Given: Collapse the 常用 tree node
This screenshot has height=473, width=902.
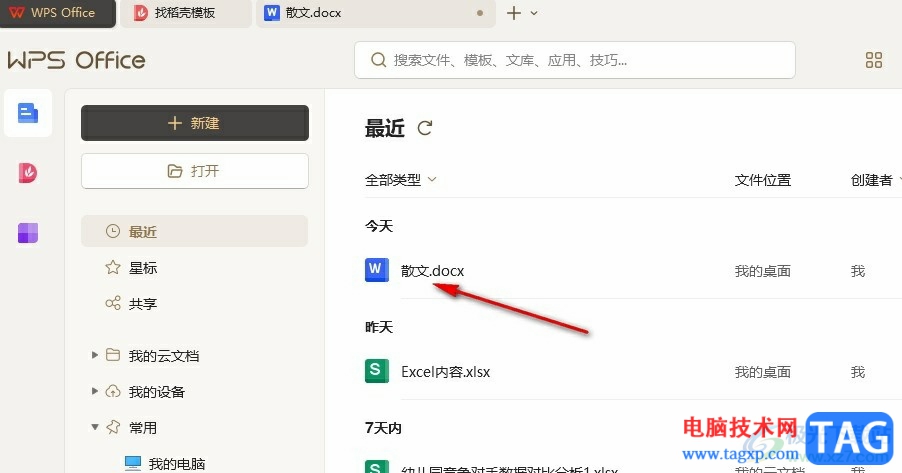Looking at the screenshot, I should point(95,427).
